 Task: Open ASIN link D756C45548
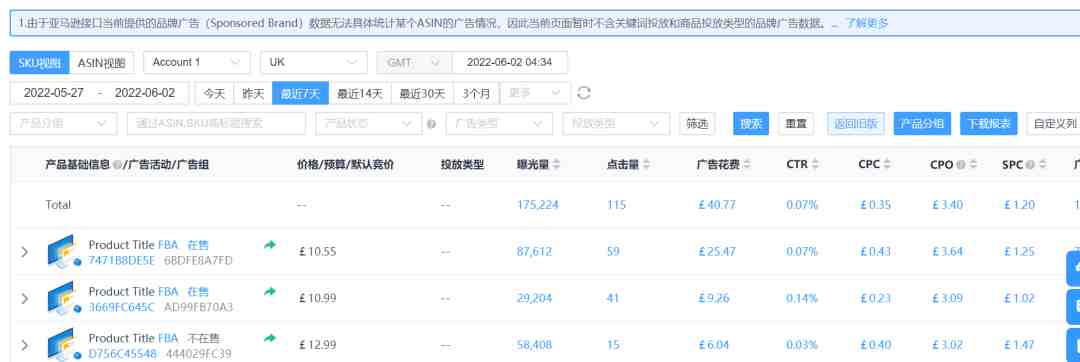[123, 354]
